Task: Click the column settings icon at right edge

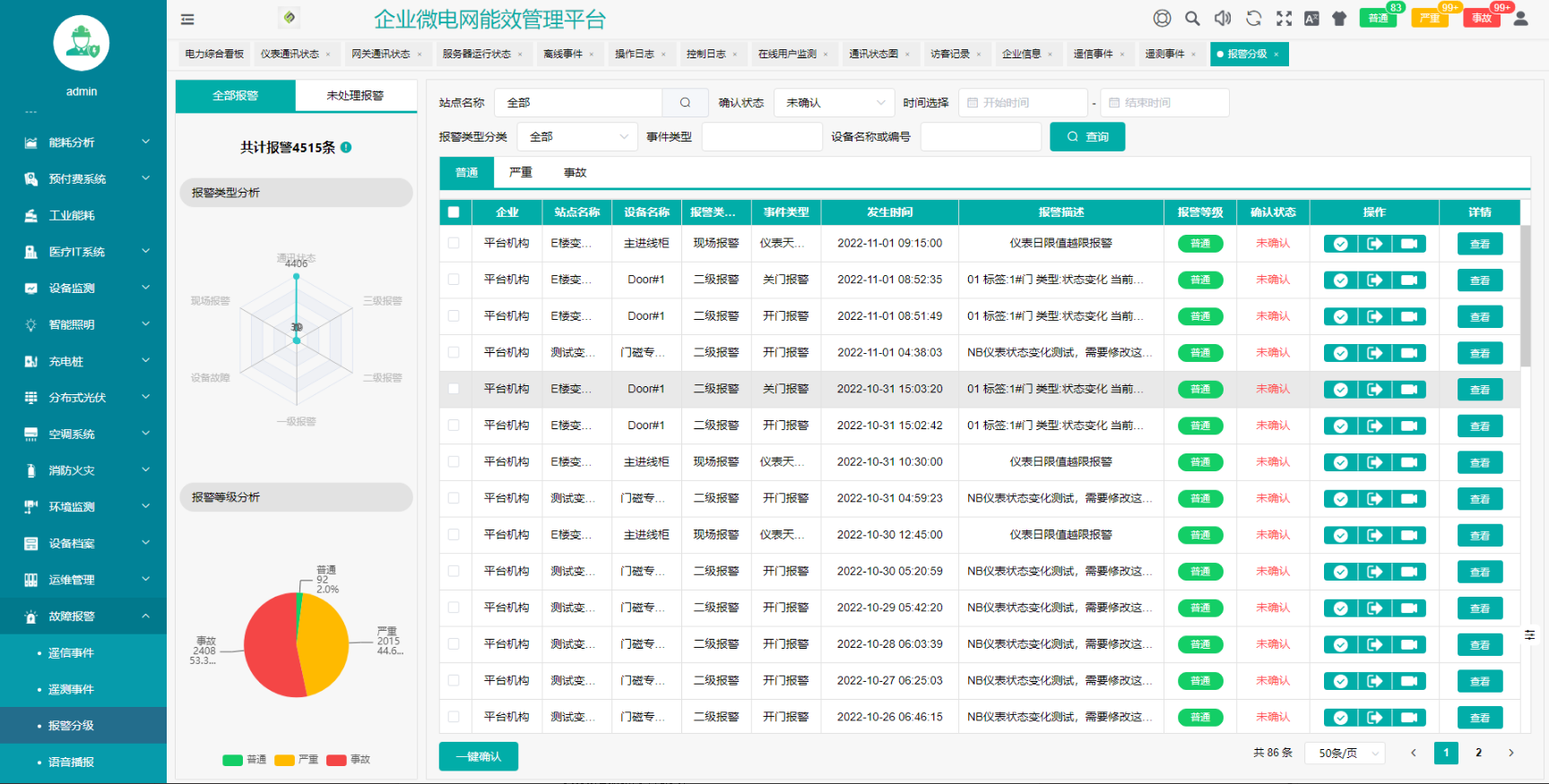Action: (x=1530, y=634)
